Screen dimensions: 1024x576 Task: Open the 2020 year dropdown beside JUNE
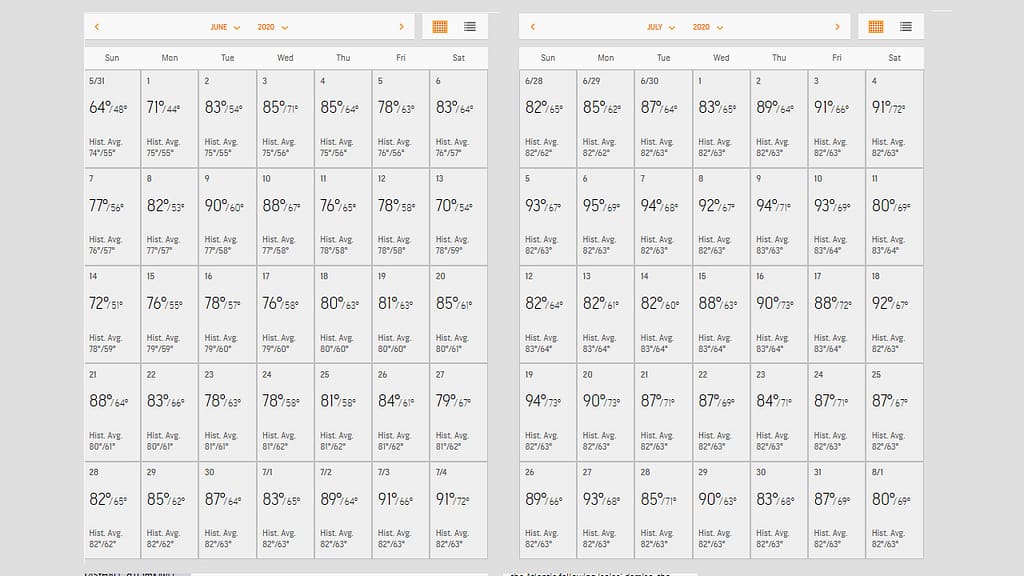pos(272,27)
